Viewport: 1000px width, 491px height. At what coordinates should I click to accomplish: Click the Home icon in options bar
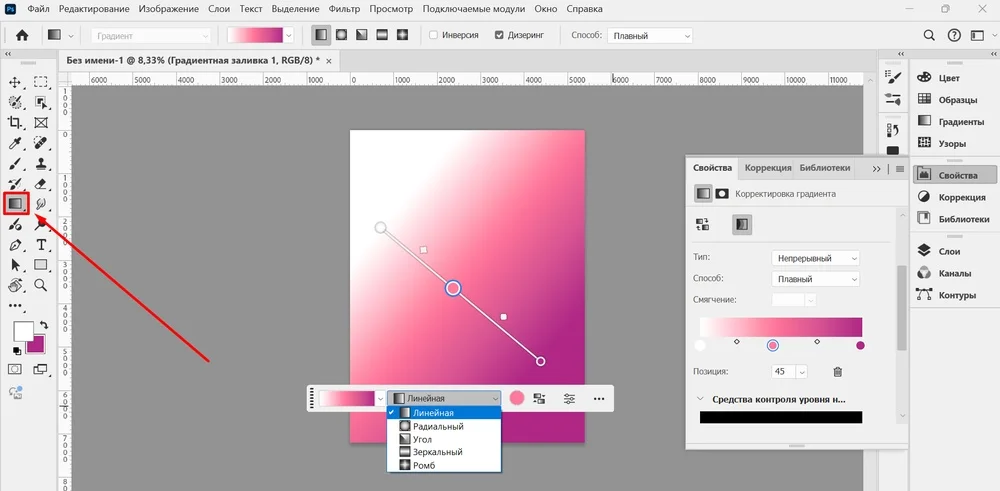point(21,35)
